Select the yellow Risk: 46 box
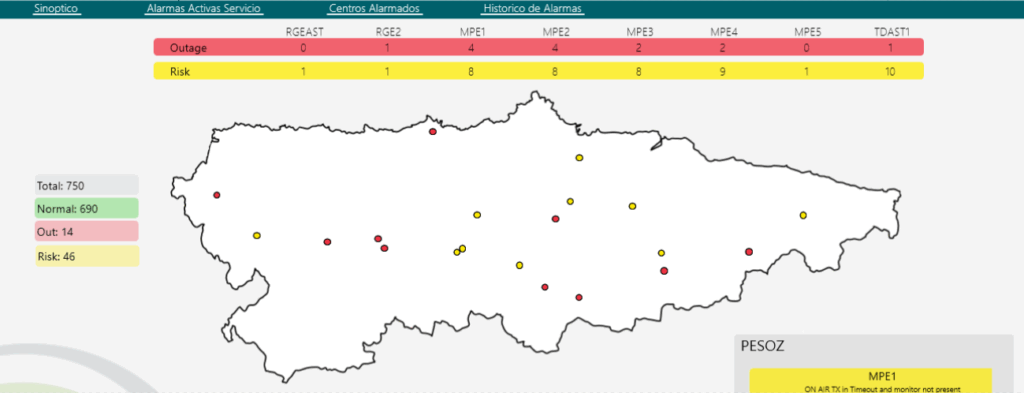Screen dimensions: 1024x393 tap(87, 256)
